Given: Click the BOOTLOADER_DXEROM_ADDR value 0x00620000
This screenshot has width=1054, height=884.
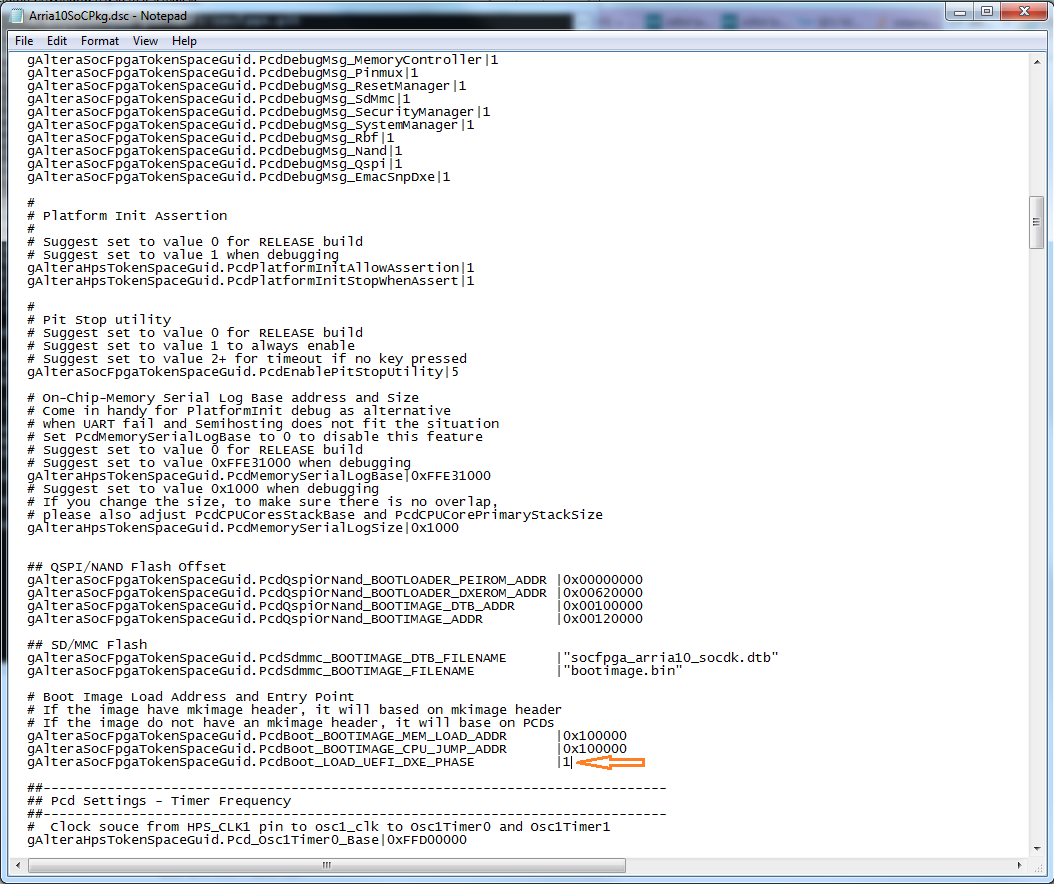Looking at the screenshot, I should pos(603,593).
